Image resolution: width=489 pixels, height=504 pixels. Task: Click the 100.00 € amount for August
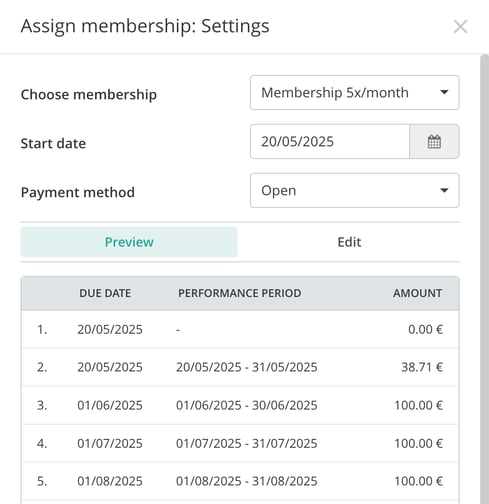[418, 481]
